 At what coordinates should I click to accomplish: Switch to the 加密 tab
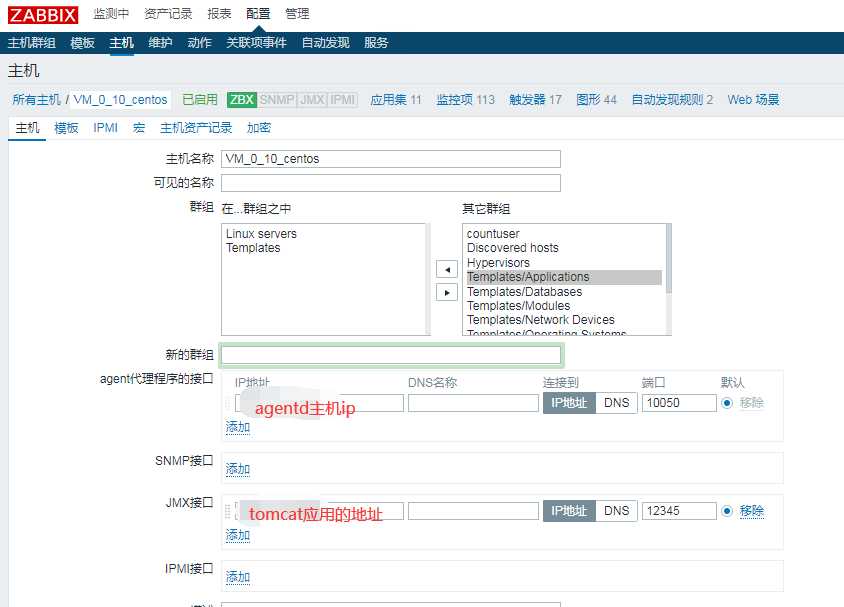click(x=258, y=128)
